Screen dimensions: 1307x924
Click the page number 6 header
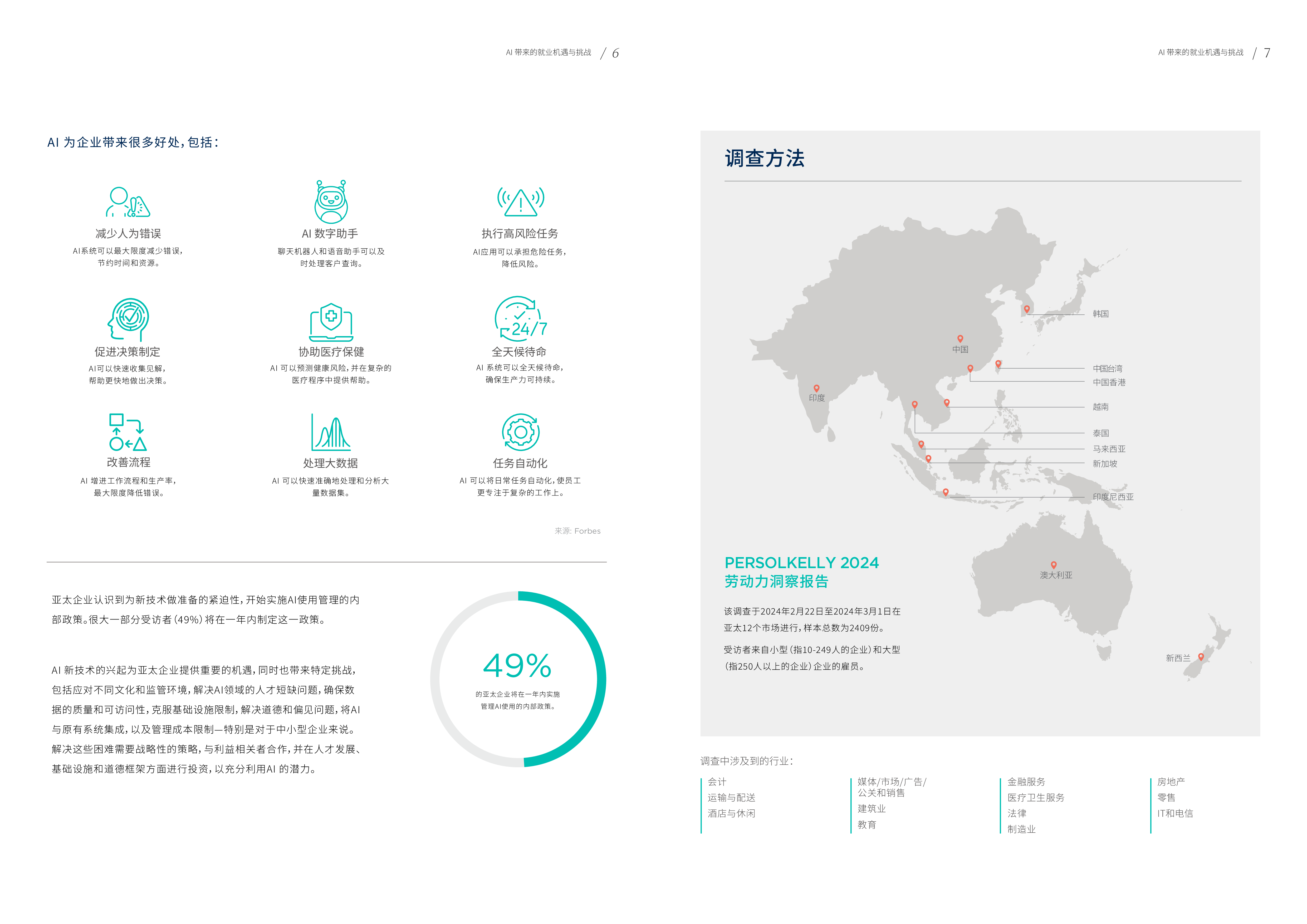pyautogui.click(x=615, y=53)
